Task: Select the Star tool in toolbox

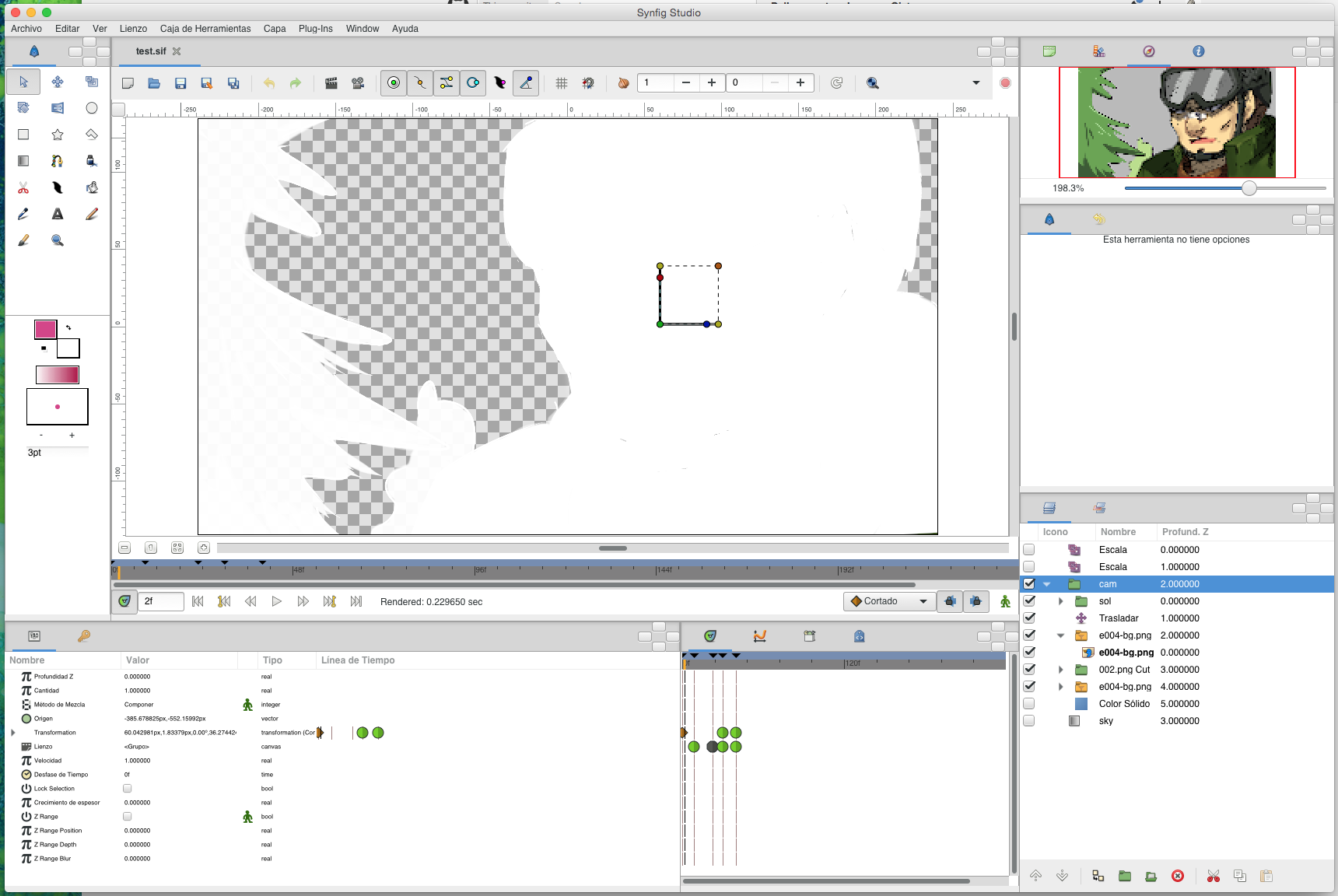Action: point(58,135)
